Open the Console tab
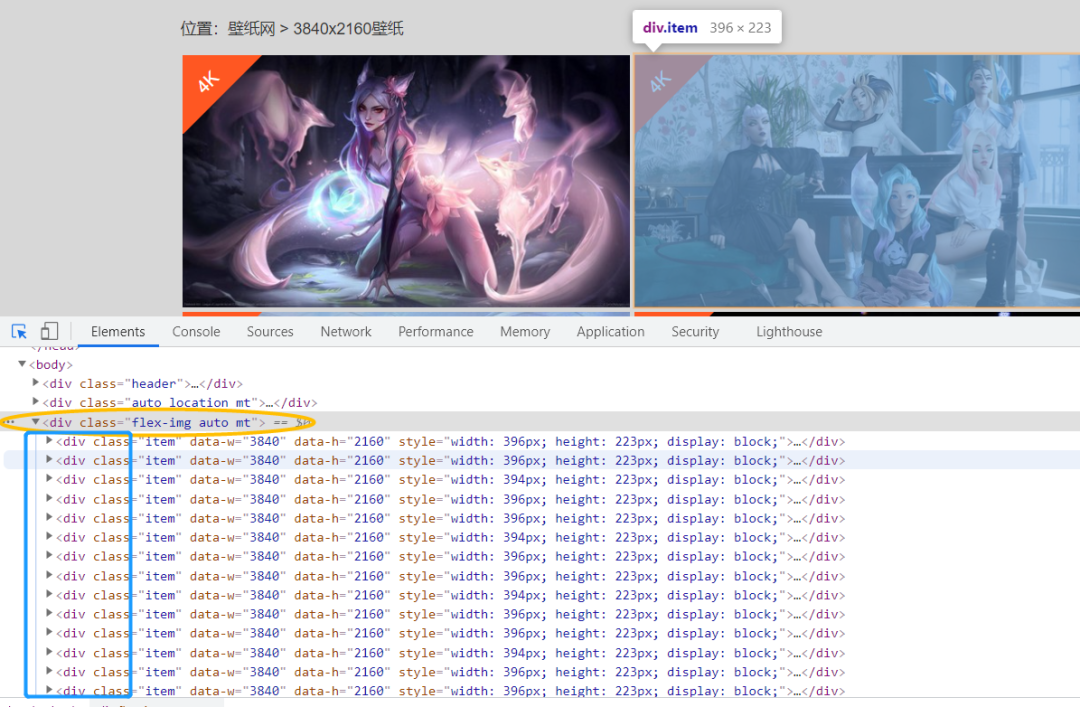1080x707 pixels. pyautogui.click(x=196, y=331)
